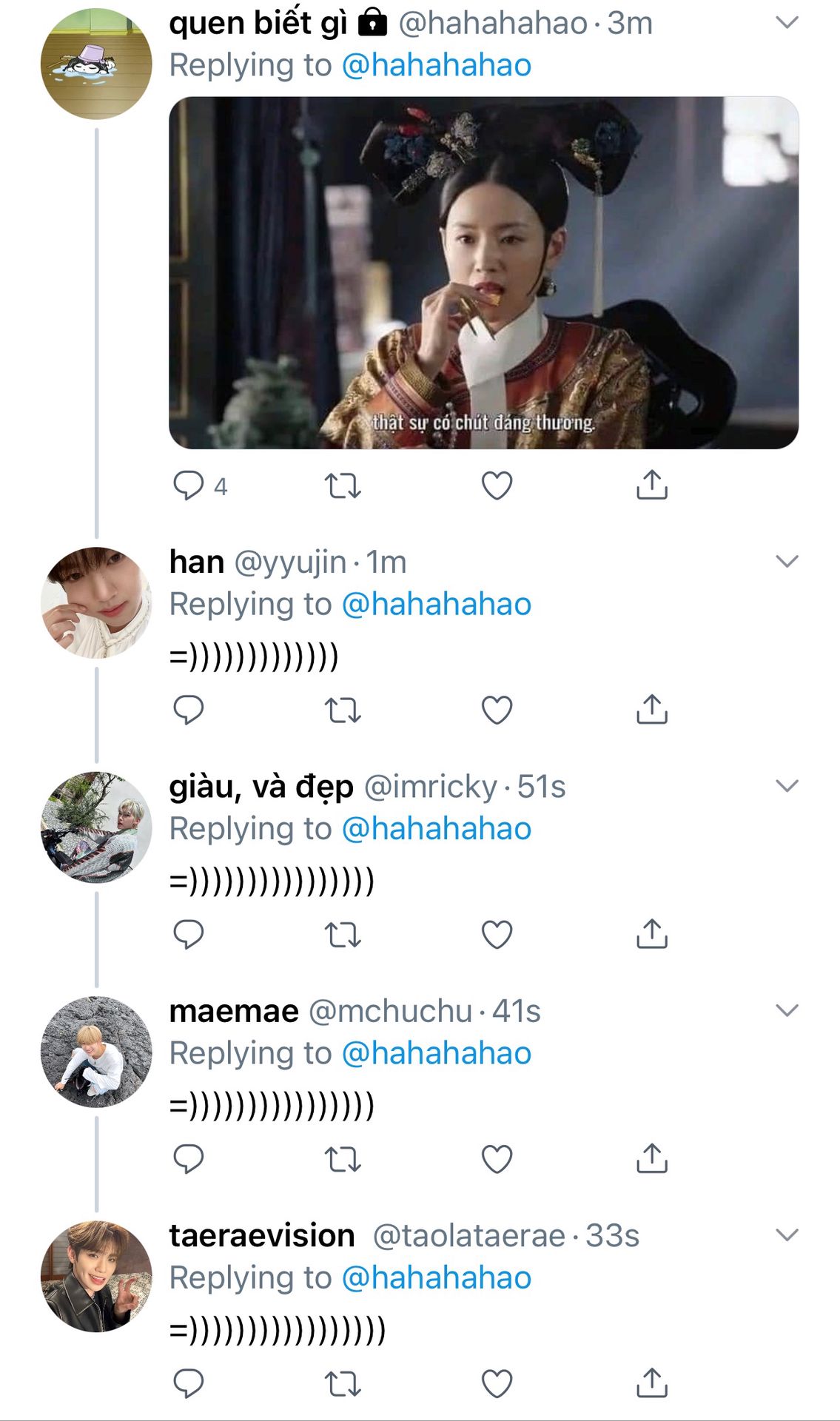This screenshot has width=840, height=1421.
Task: Reply to han's tweet
Action: [x=188, y=710]
